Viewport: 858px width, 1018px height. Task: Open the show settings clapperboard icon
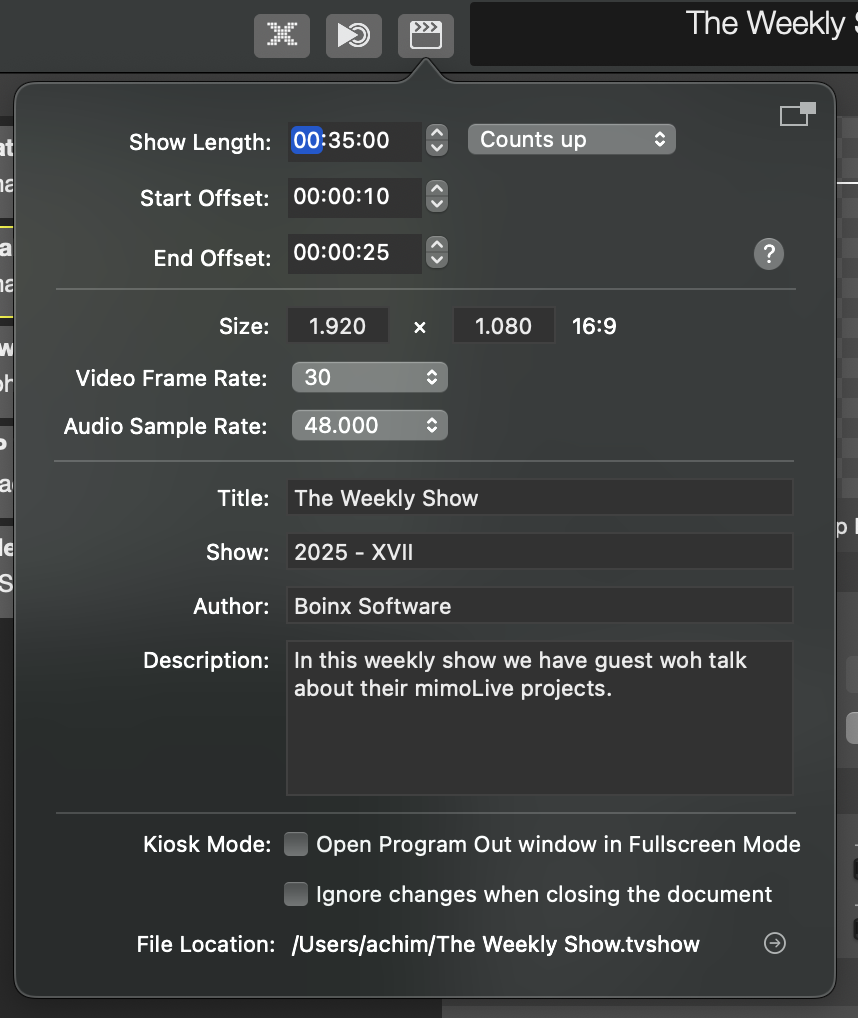pos(426,35)
